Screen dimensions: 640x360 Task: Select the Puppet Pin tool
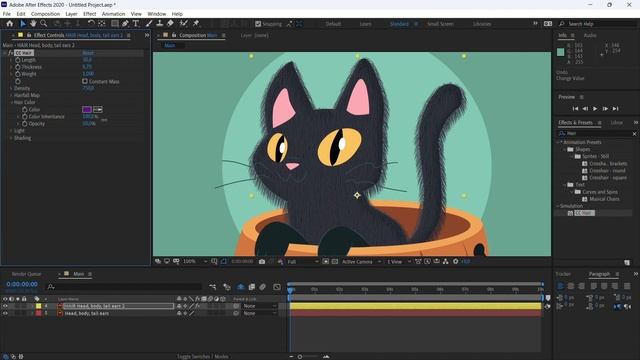pos(196,24)
